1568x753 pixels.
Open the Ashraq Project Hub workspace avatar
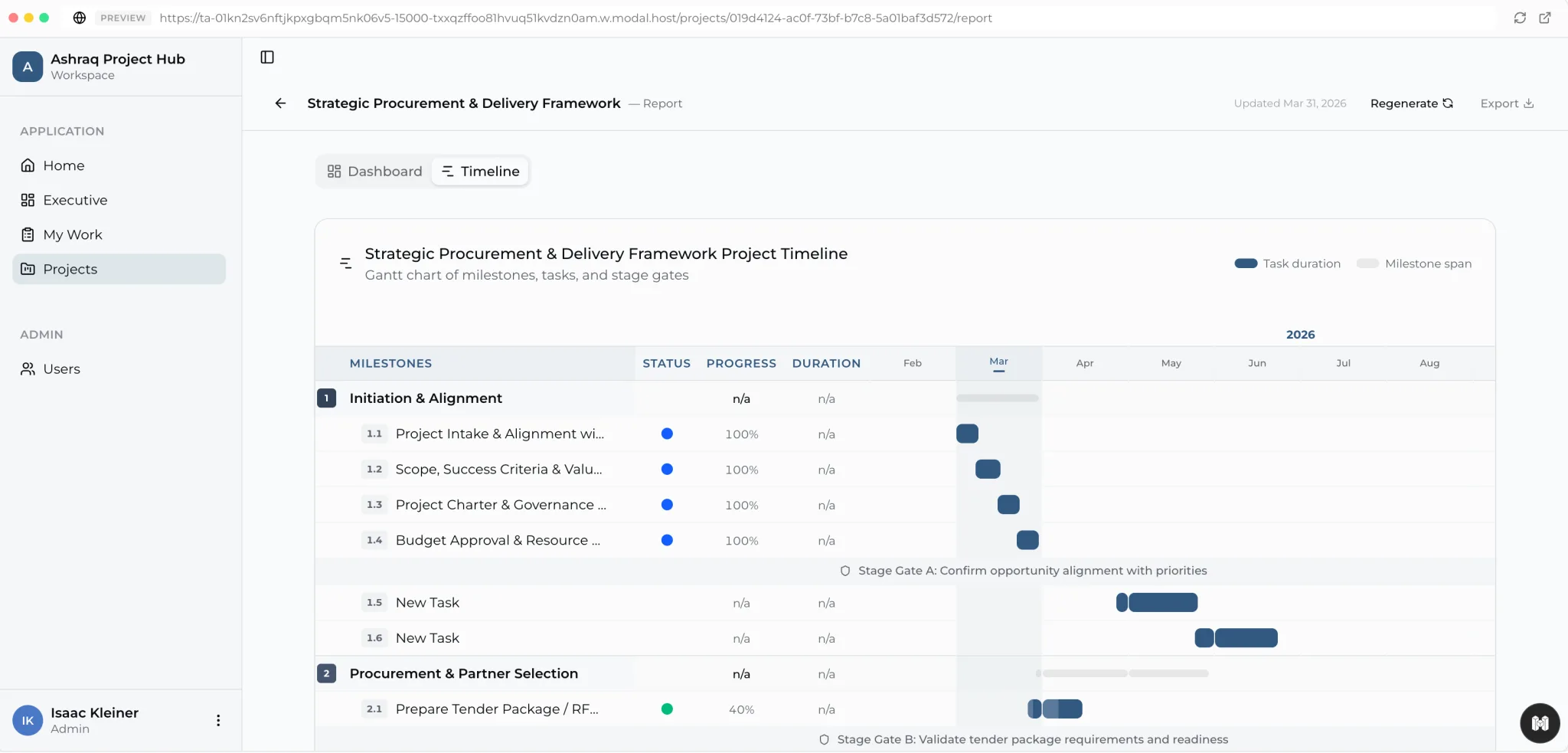click(x=28, y=67)
